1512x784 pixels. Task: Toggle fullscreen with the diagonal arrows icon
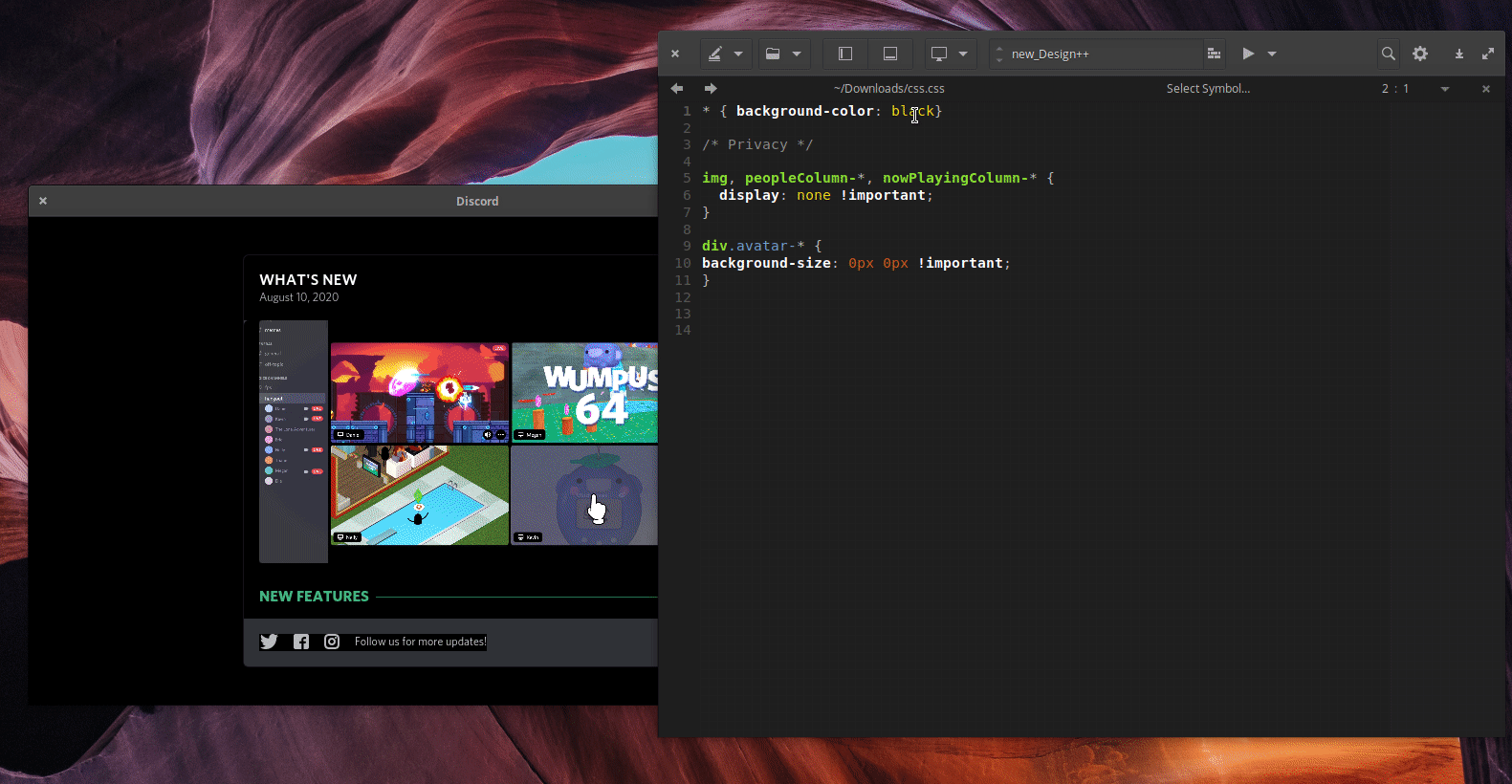[1488, 54]
